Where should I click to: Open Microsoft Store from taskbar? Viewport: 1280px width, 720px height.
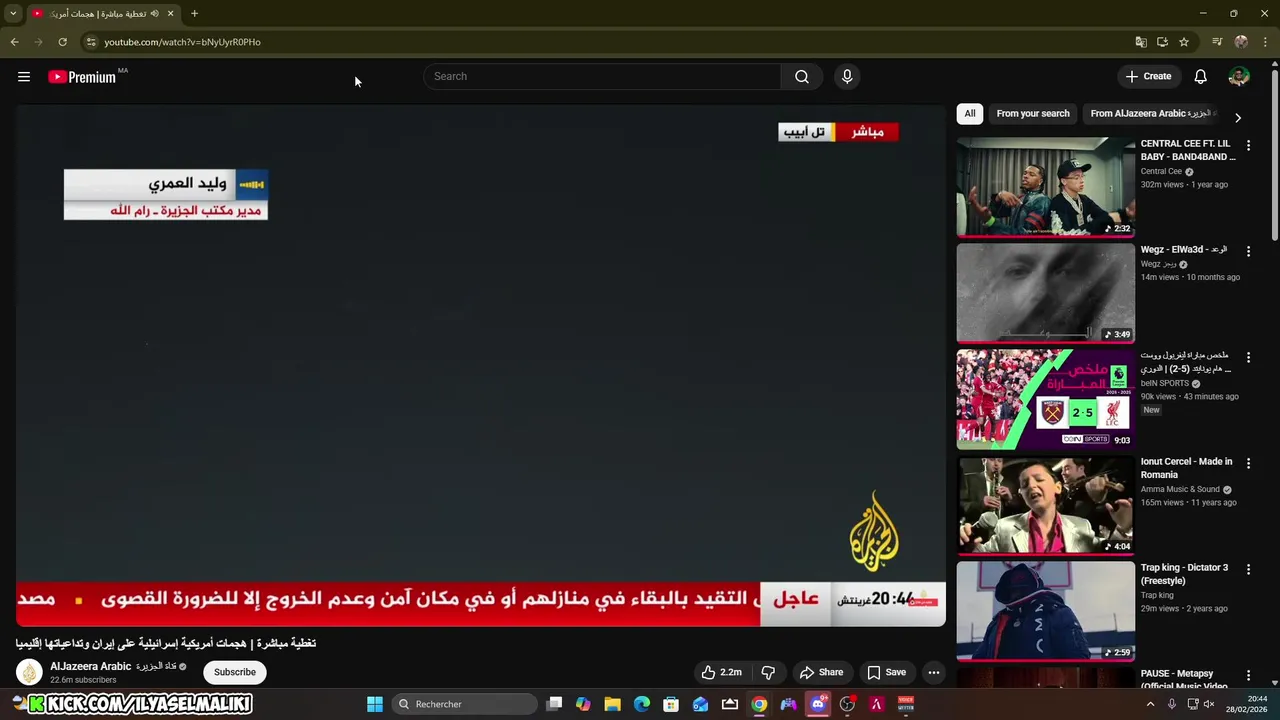[x=671, y=704]
